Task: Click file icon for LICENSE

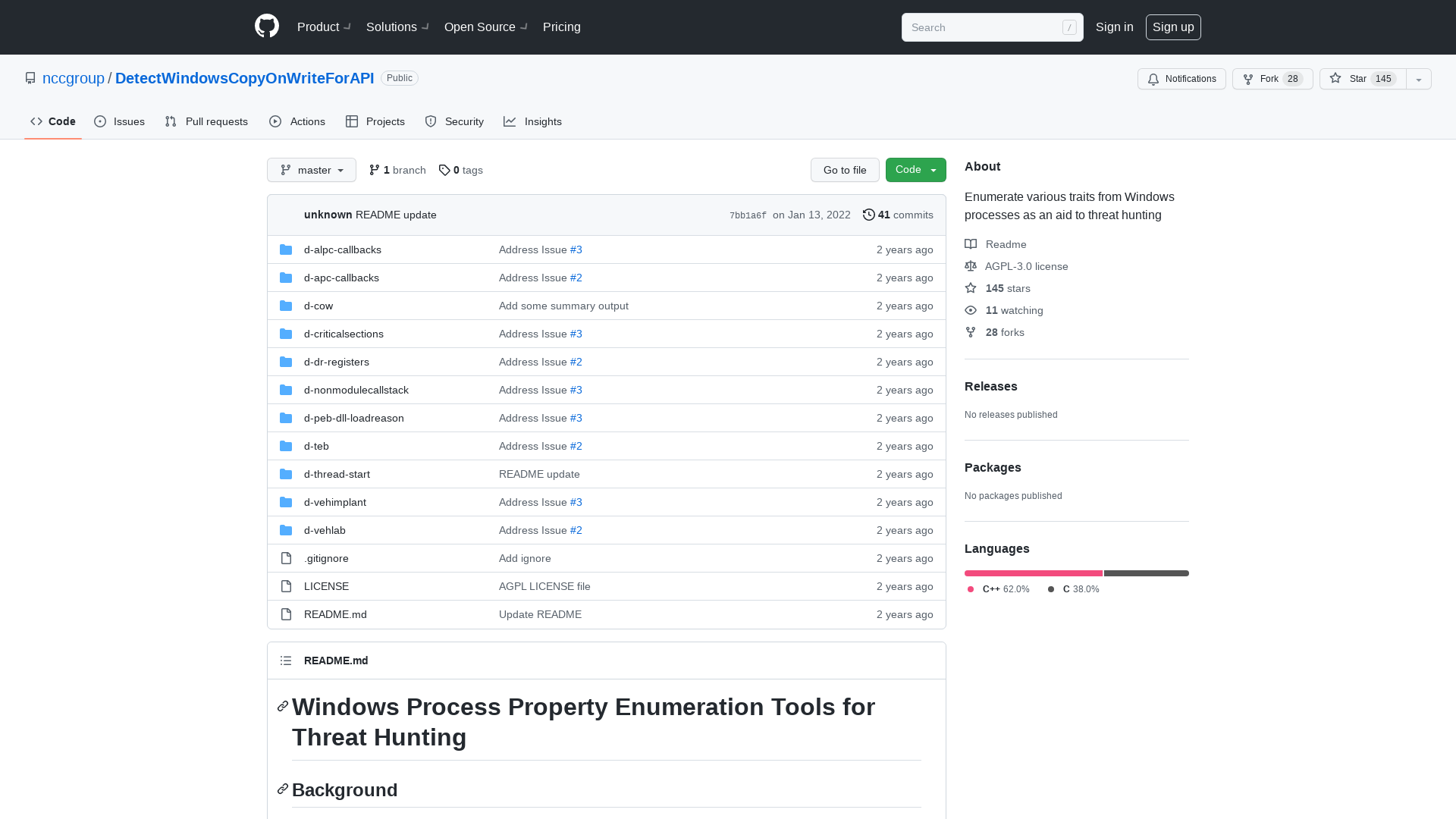Action: (x=286, y=586)
